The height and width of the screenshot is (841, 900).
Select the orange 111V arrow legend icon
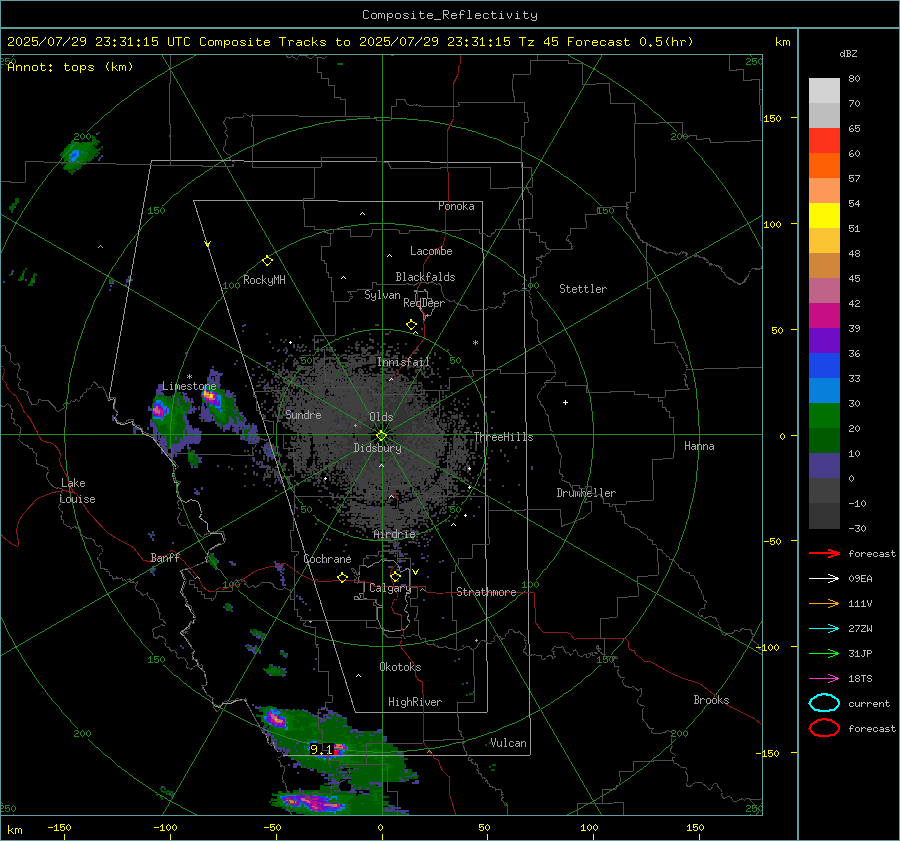pyautogui.click(x=824, y=603)
